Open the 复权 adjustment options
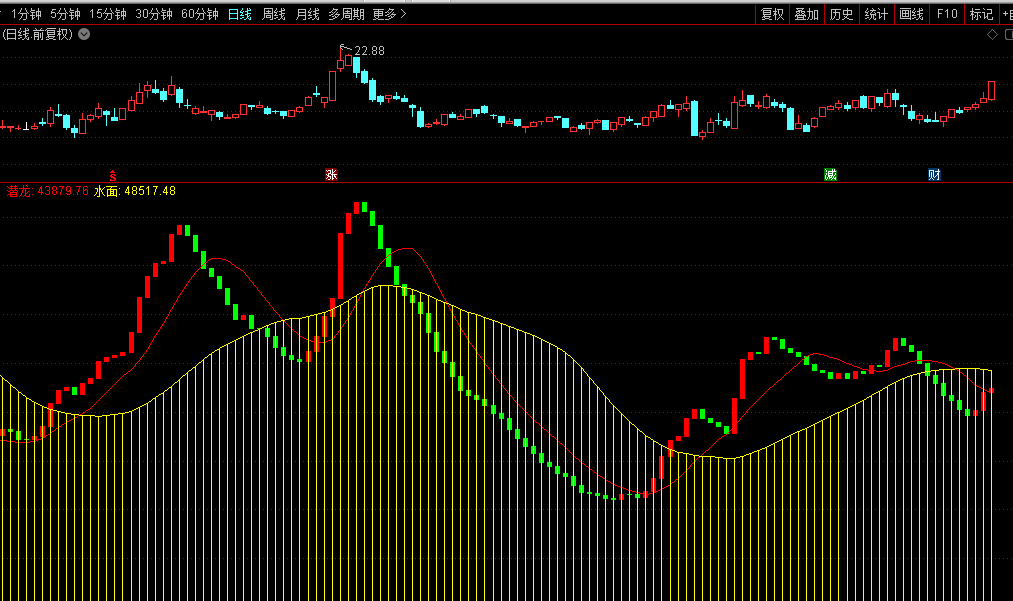Screen dimensions: 1013x601 pyautogui.click(x=772, y=14)
